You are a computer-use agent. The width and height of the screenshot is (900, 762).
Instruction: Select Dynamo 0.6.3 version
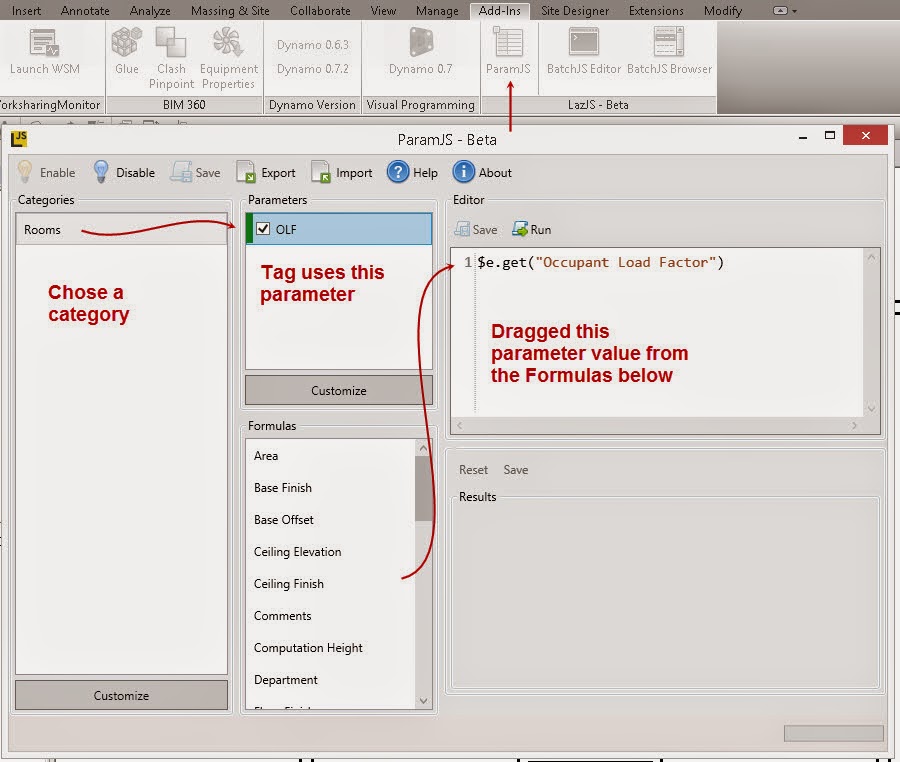[313, 45]
